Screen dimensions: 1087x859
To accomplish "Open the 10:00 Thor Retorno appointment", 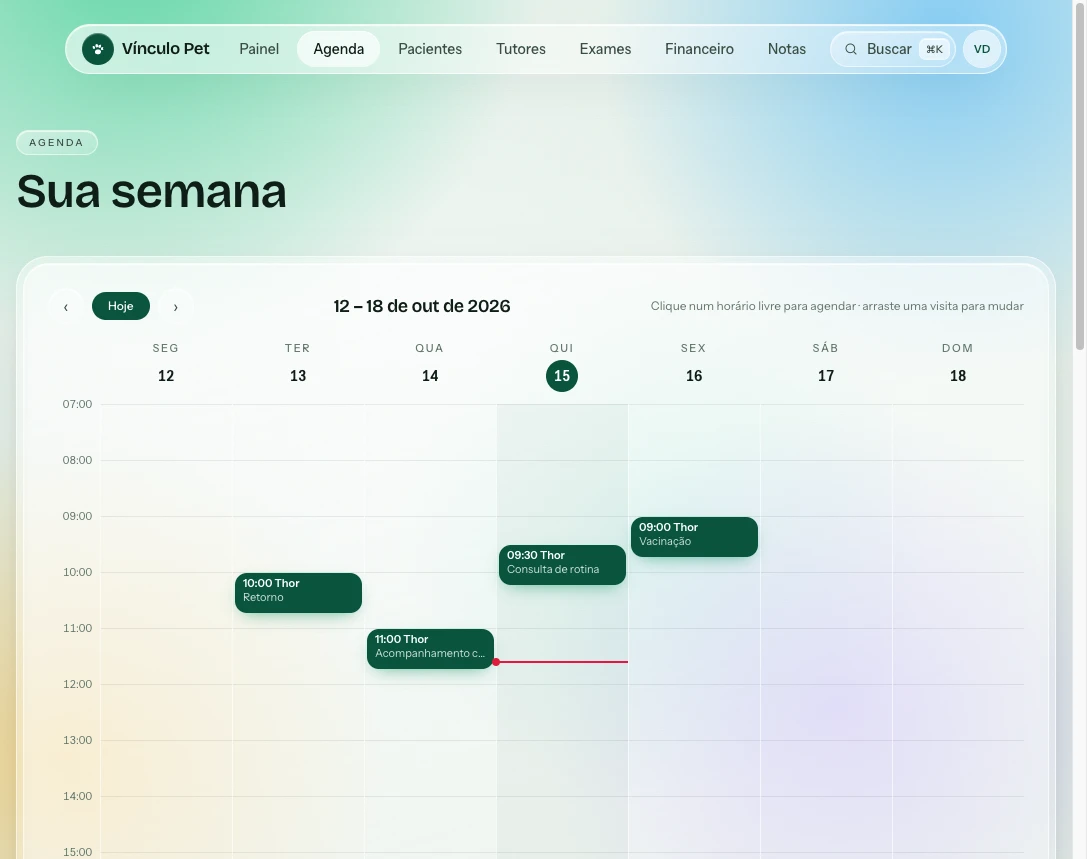I will coord(298,593).
